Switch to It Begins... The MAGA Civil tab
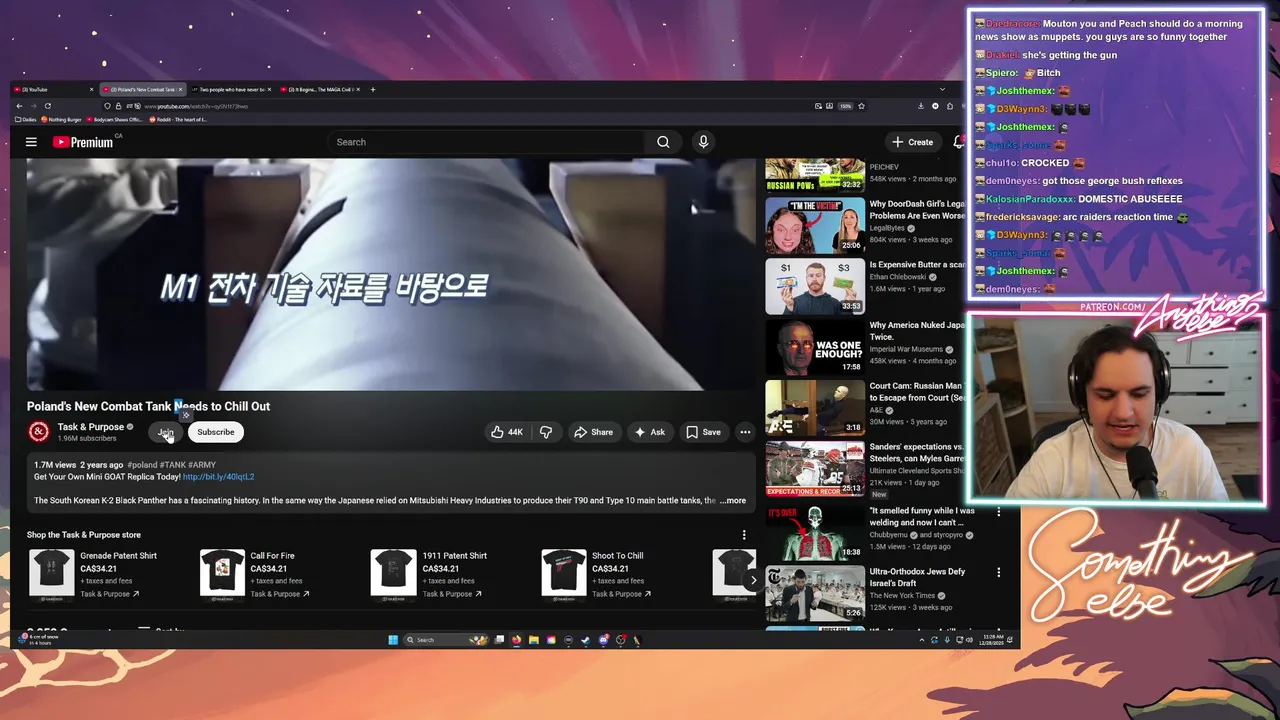Viewport: 1280px width, 720px height. tap(320, 90)
